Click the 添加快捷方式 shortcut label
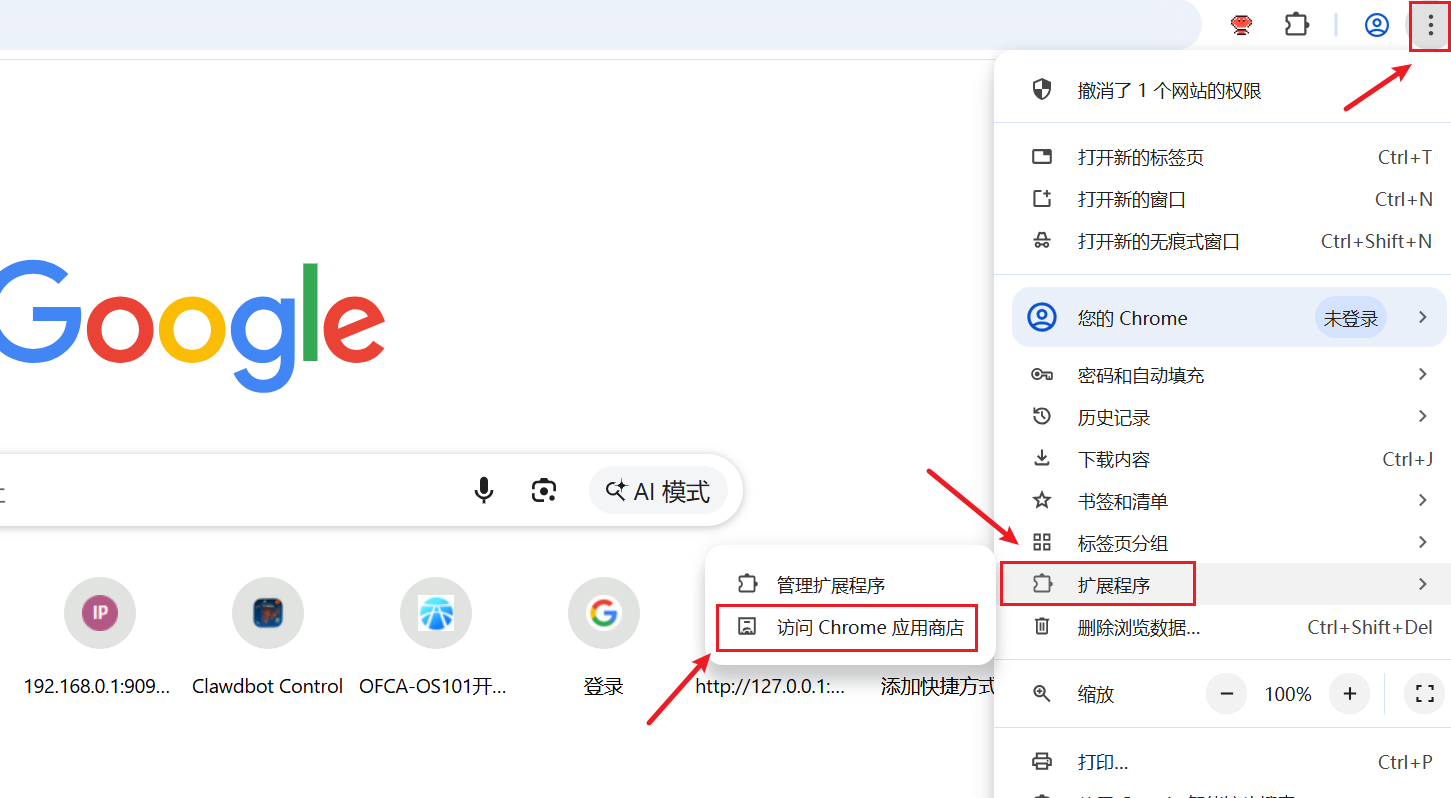1451x798 pixels. pos(937,687)
